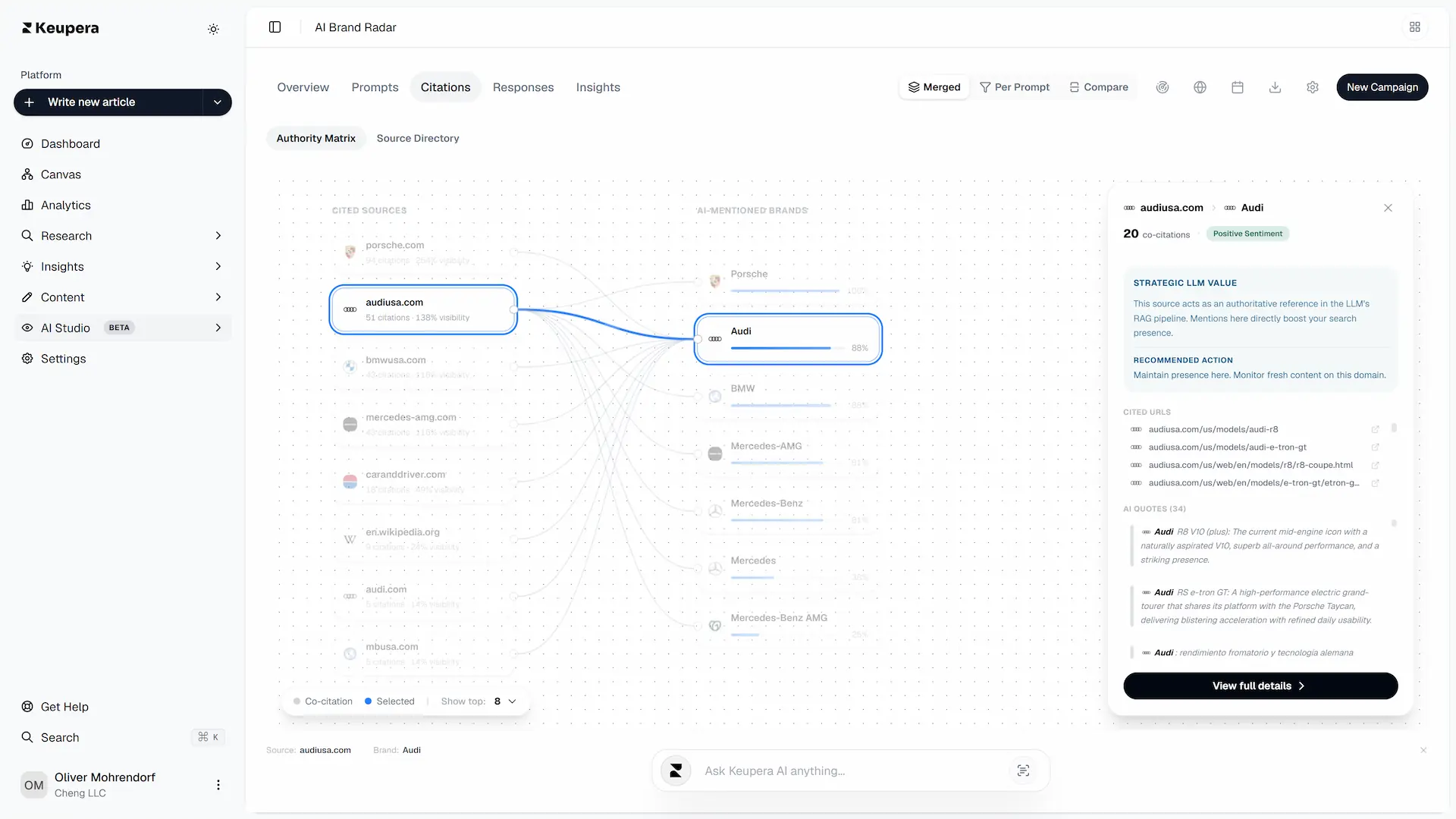Viewport: 1456px width, 819px height.
Task: Click the Analytics bar chart icon
Action: (27, 206)
